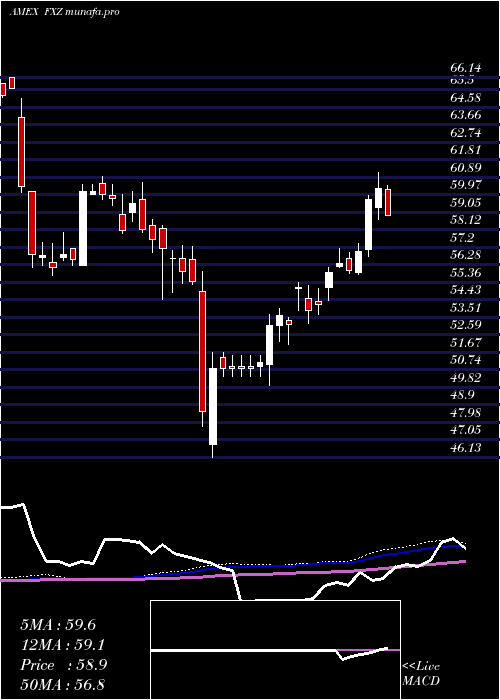Select the 64.58 price axis label
This screenshot has width=500, height=700.
(466, 97)
